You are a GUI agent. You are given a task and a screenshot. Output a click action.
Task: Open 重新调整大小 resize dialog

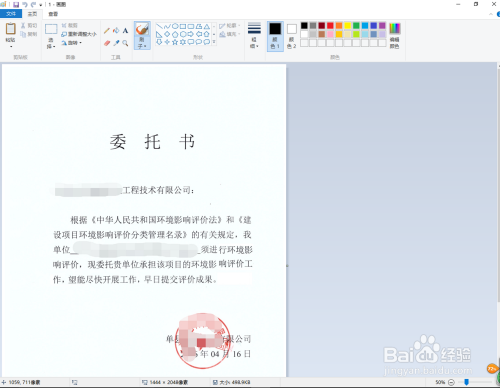tap(79, 34)
